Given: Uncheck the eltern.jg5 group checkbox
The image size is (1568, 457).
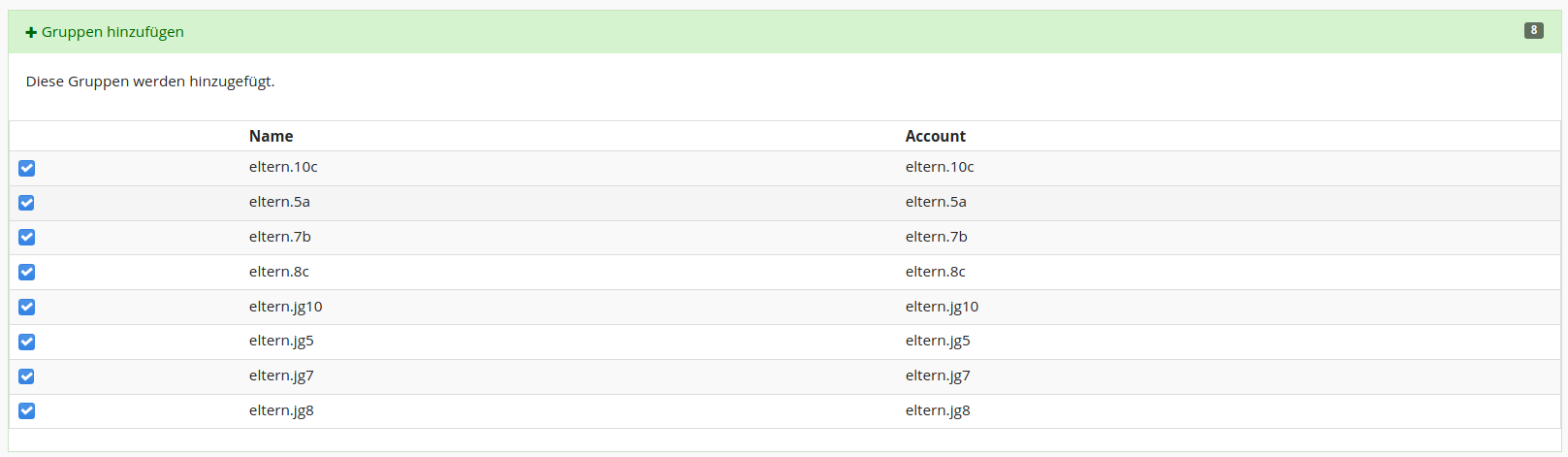Looking at the screenshot, I should coord(27,342).
